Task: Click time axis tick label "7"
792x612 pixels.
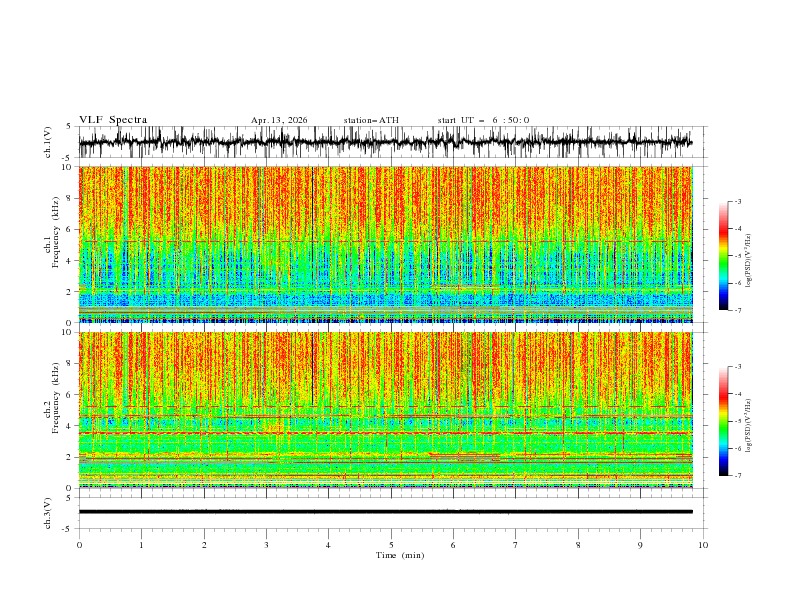Action: [x=516, y=545]
